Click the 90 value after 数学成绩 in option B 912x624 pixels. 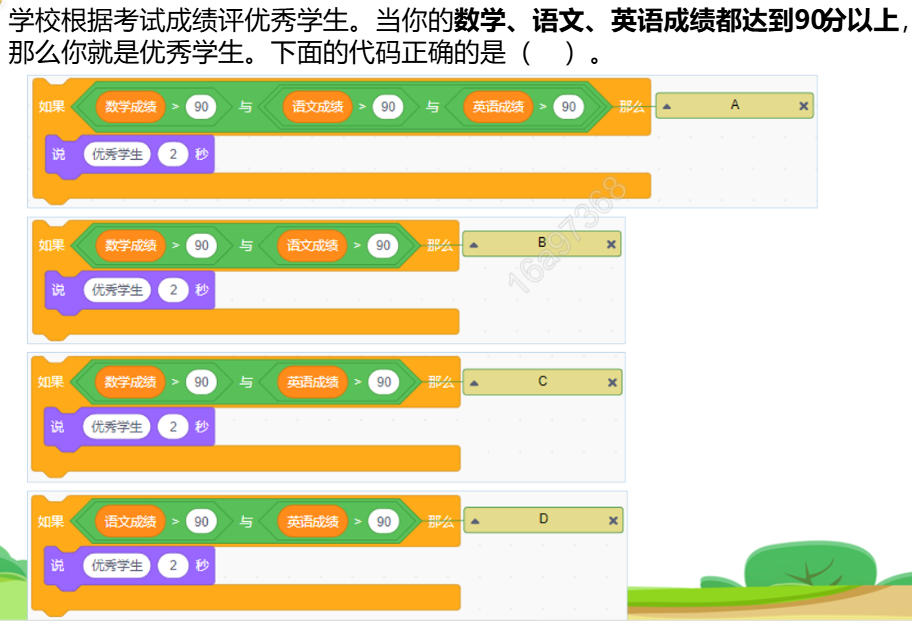pyautogui.click(x=201, y=245)
